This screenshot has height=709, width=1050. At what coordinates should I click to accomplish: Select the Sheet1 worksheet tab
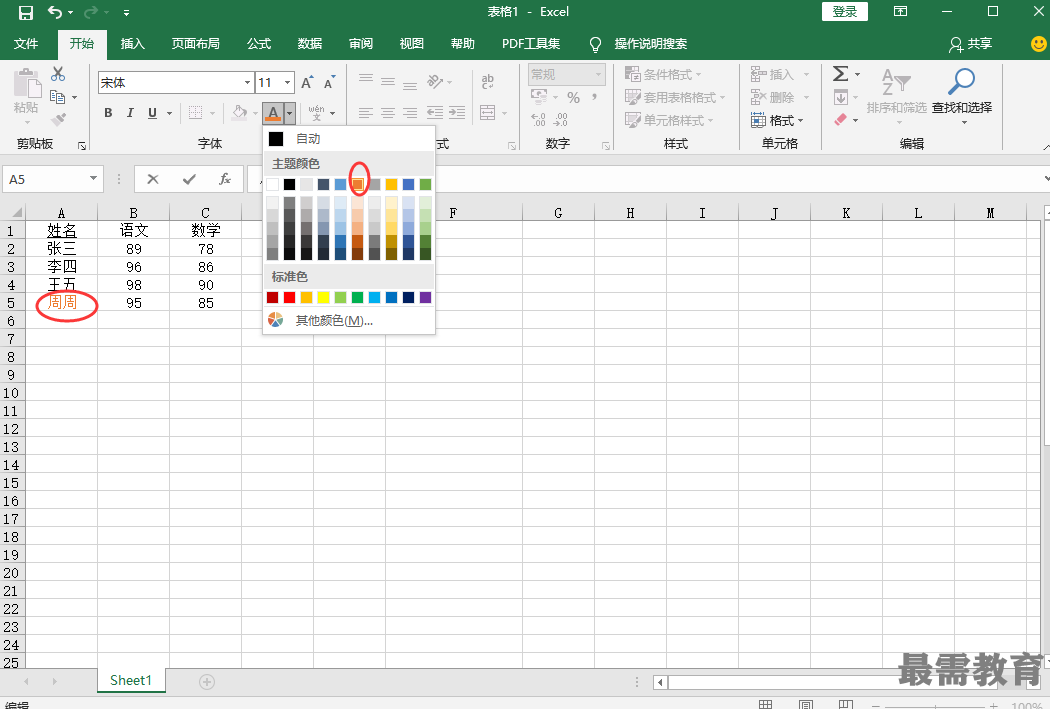coord(131,680)
